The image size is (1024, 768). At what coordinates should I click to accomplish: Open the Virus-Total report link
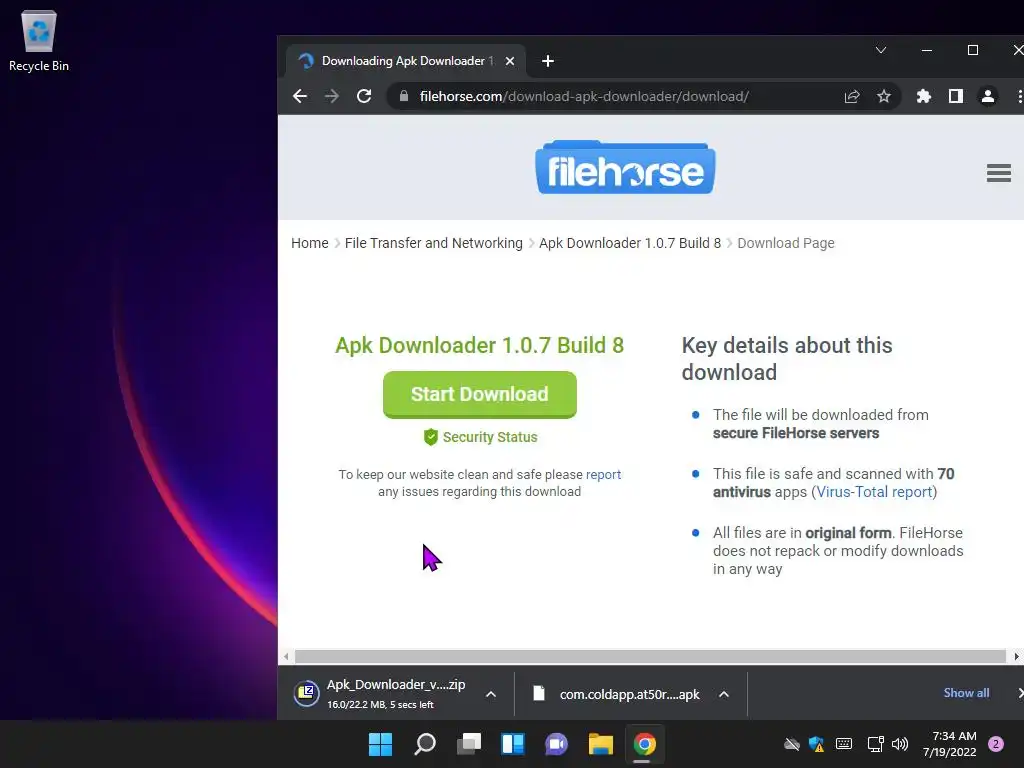coord(874,492)
